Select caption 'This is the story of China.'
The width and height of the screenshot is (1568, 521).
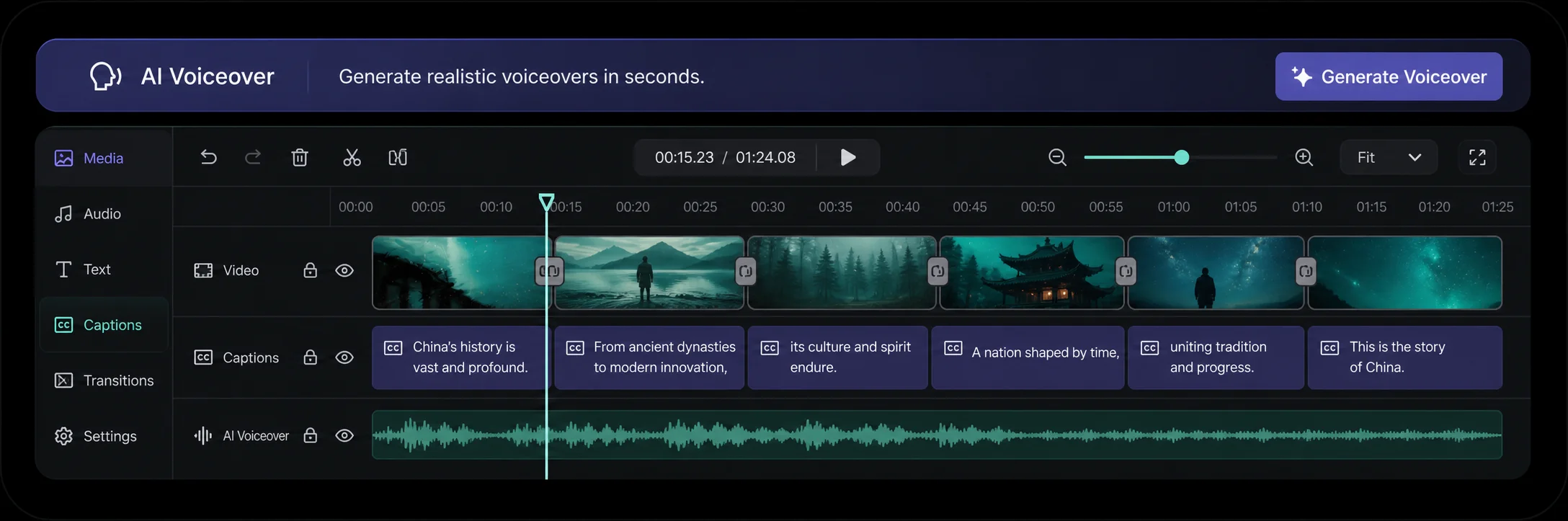pos(1404,357)
